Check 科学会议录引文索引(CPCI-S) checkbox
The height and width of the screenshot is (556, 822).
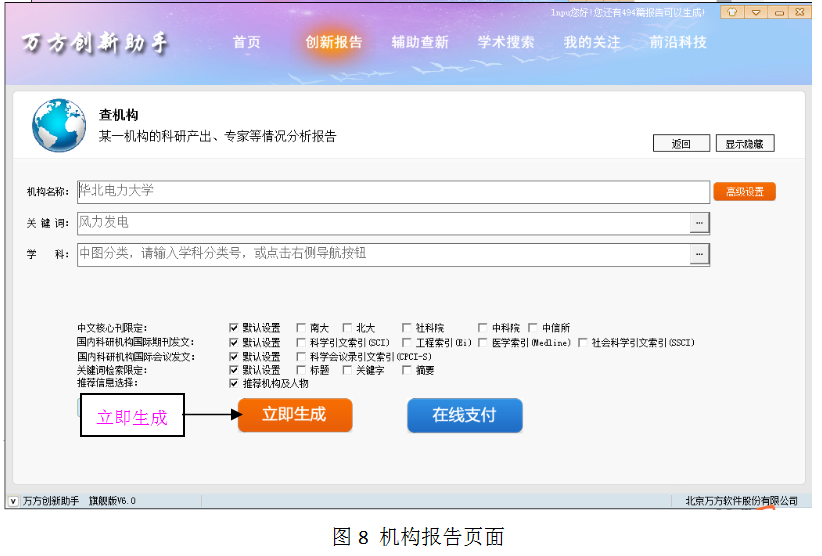pyautogui.click(x=301, y=357)
